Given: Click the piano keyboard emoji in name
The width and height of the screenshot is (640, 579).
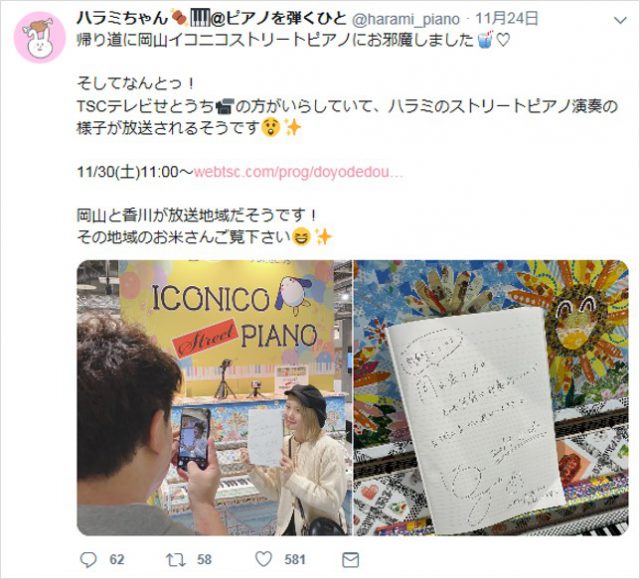Looking at the screenshot, I should (200, 18).
